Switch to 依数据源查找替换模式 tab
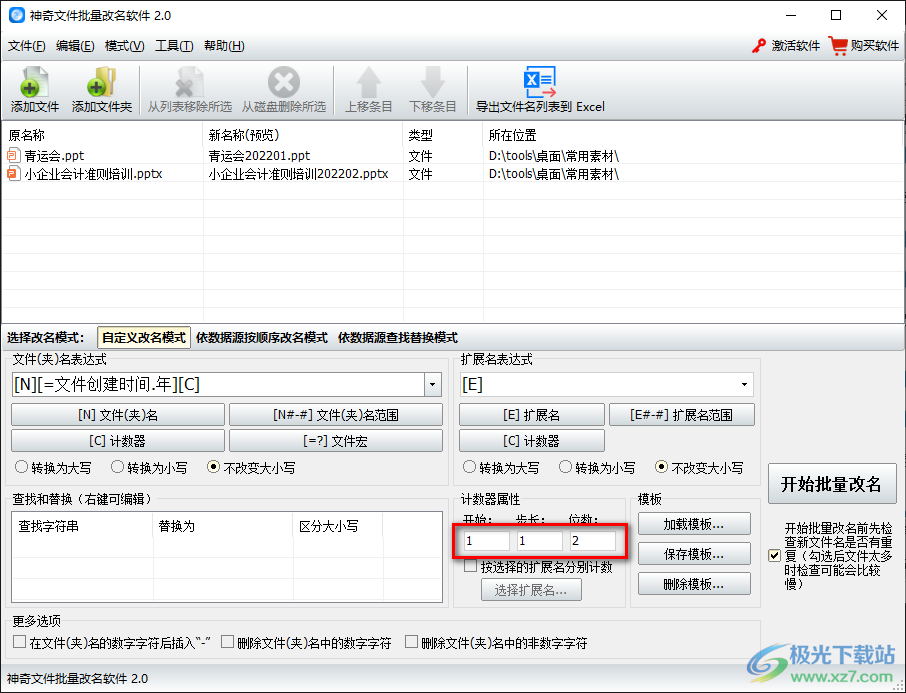Viewport: 906px width, 693px height. [398, 338]
